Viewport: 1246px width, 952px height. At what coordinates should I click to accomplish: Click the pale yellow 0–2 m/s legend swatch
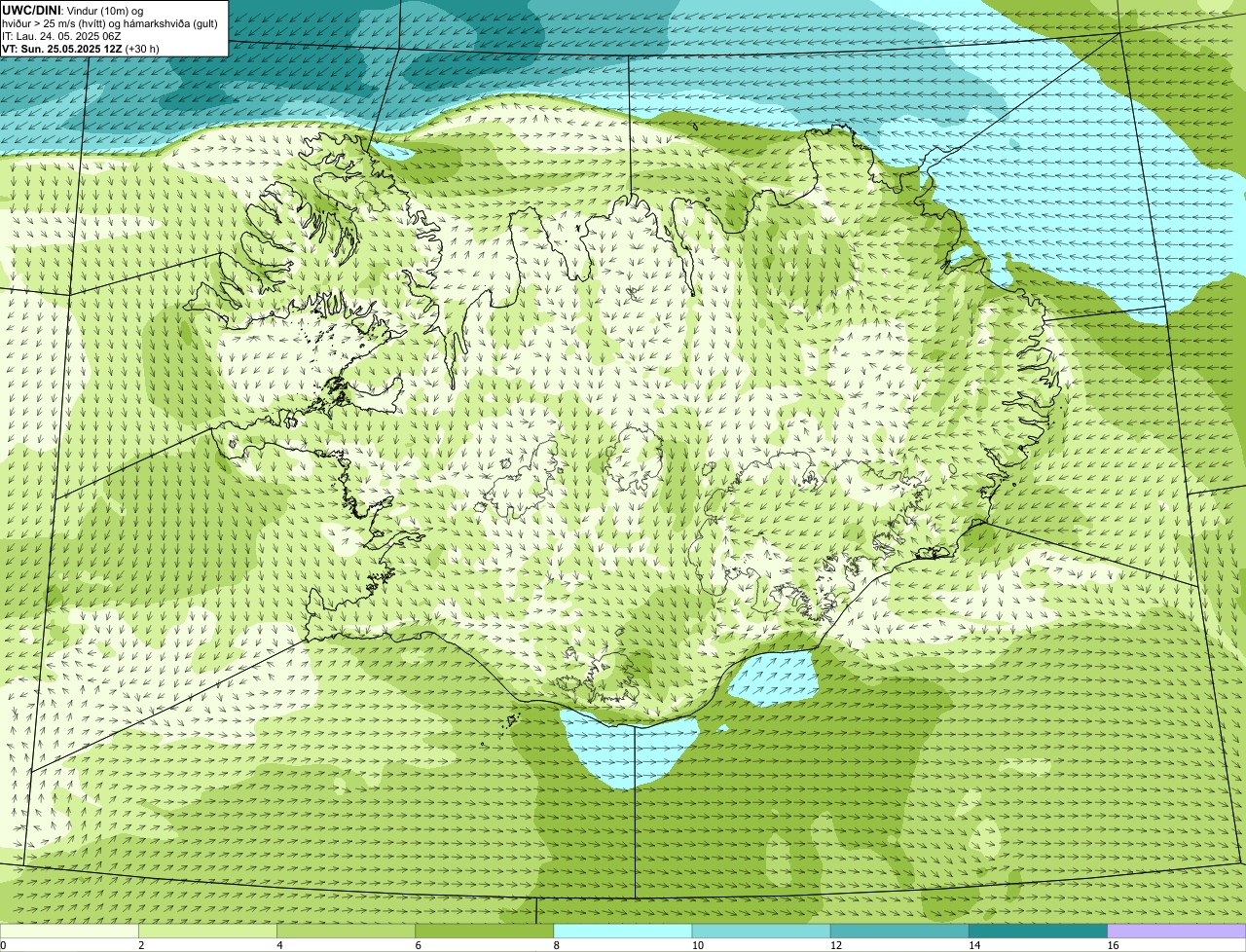point(69,932)
